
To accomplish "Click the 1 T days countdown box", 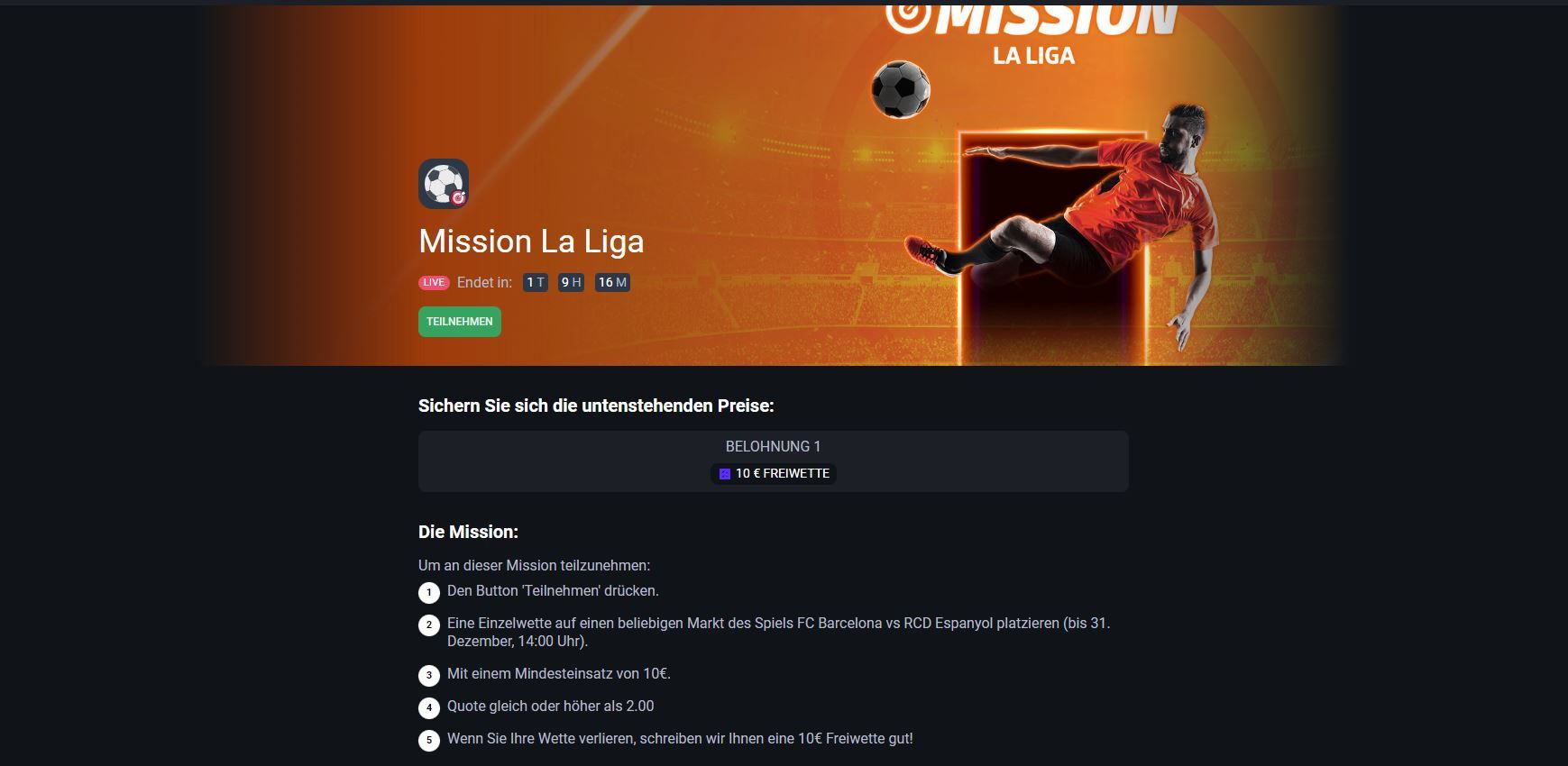I will (536, 283).
